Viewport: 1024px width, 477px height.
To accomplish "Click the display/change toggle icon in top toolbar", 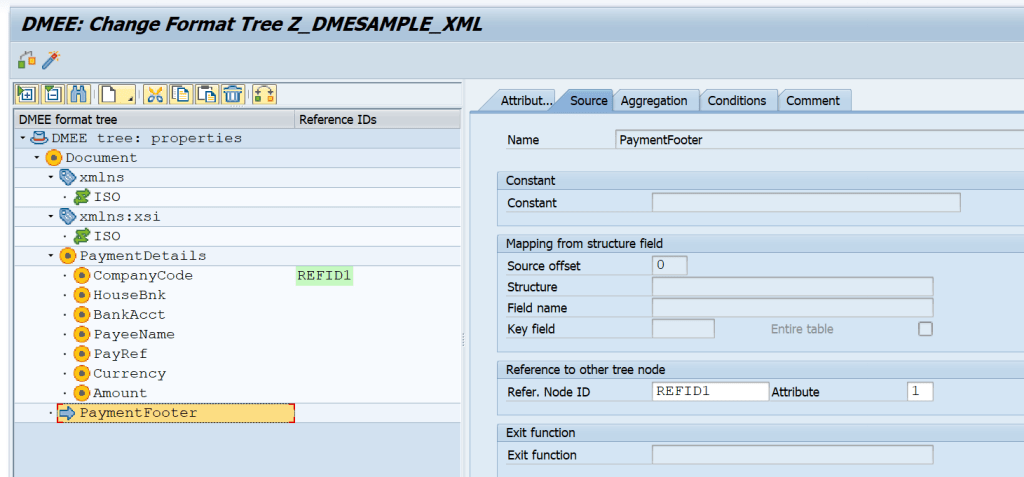I will (26, 60).
